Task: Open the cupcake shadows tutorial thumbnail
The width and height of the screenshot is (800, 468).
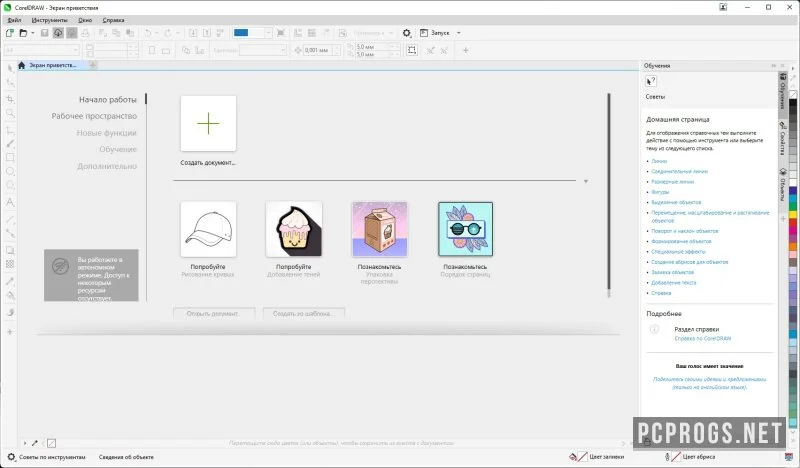Action: [294, 229]
